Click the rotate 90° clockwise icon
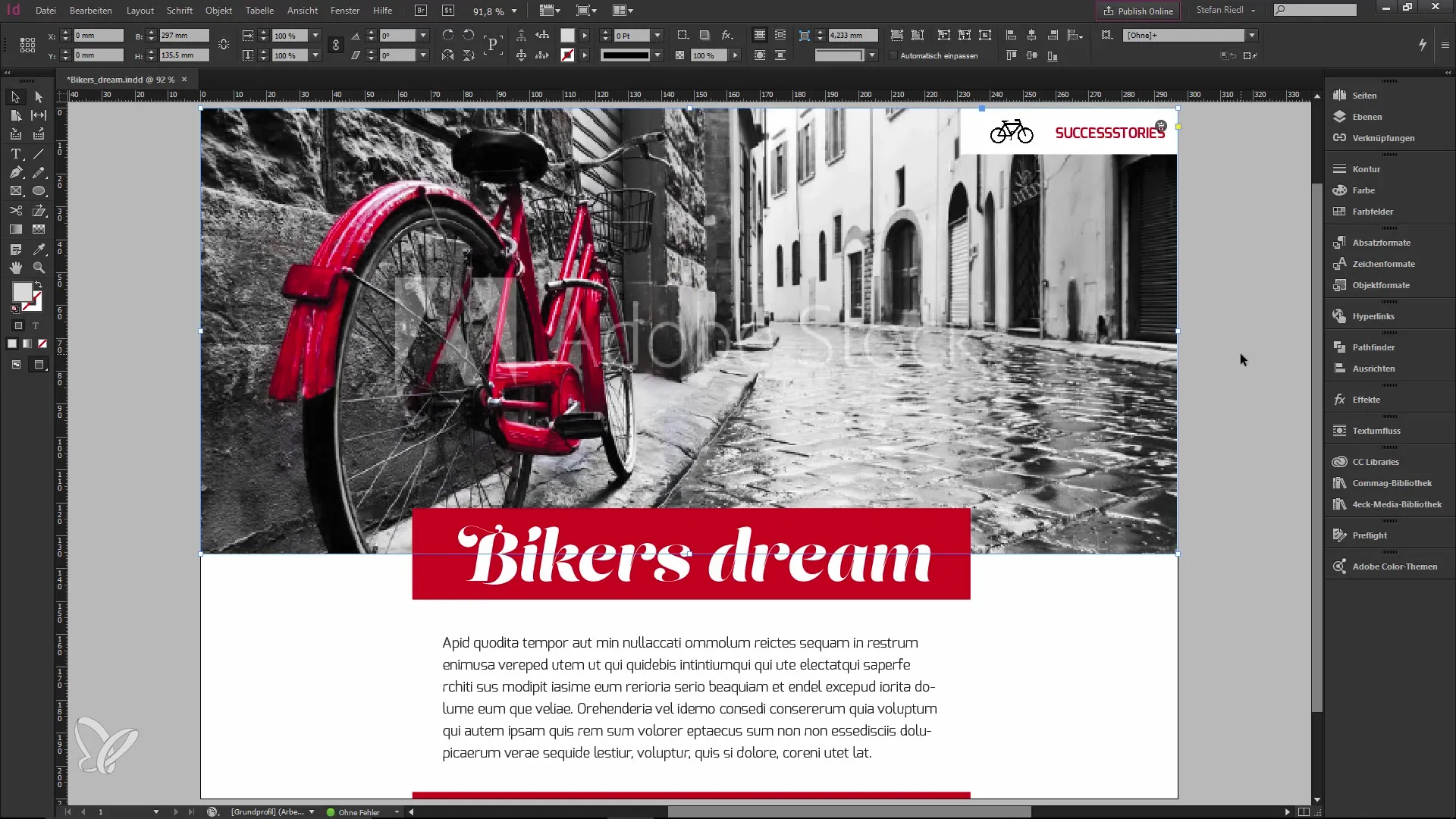The height and width of the screenshot is (819, 1456). [x=448, y=36]
